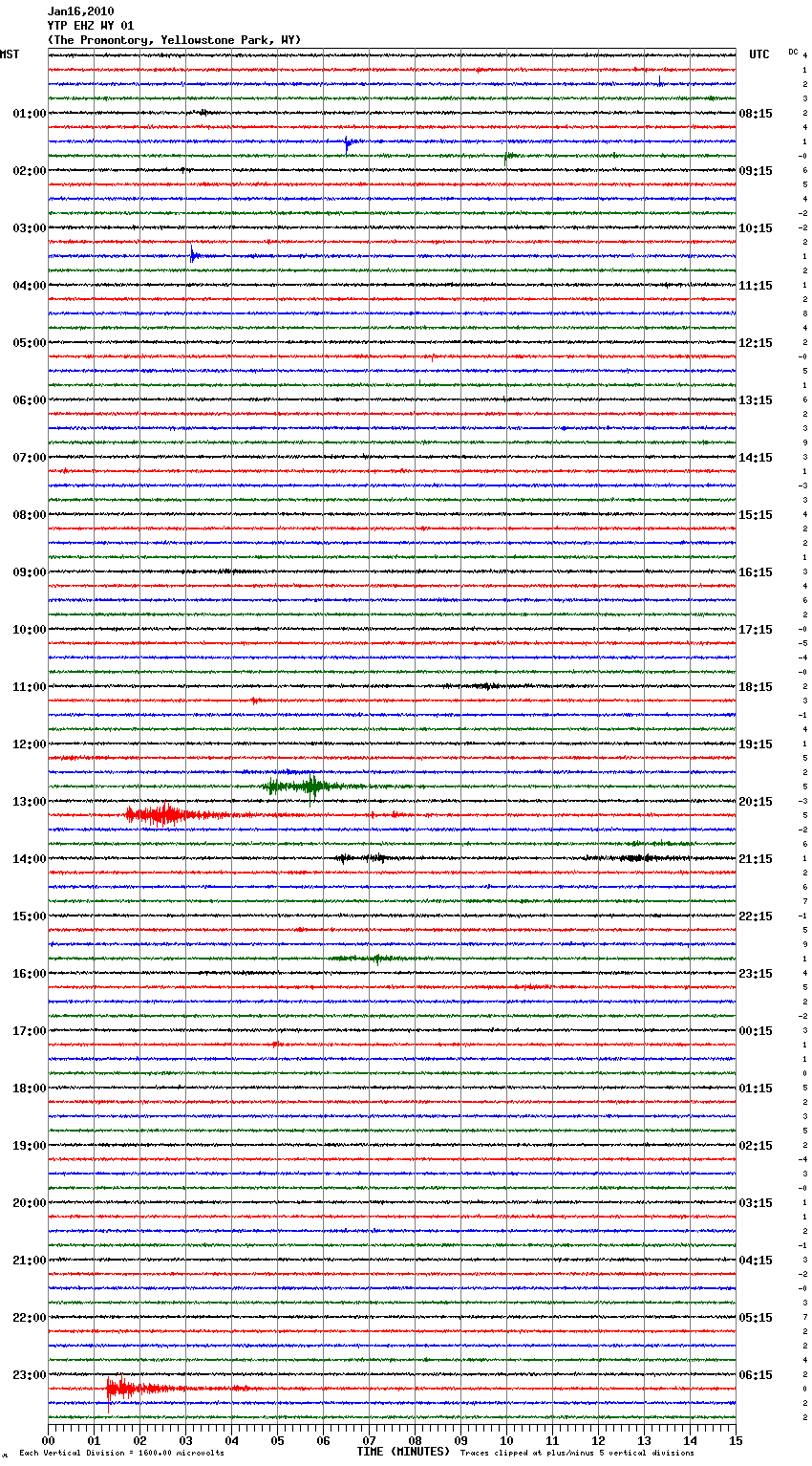
Task: Click the 16:15 UTC time label
Action: (x=756, y=572)
